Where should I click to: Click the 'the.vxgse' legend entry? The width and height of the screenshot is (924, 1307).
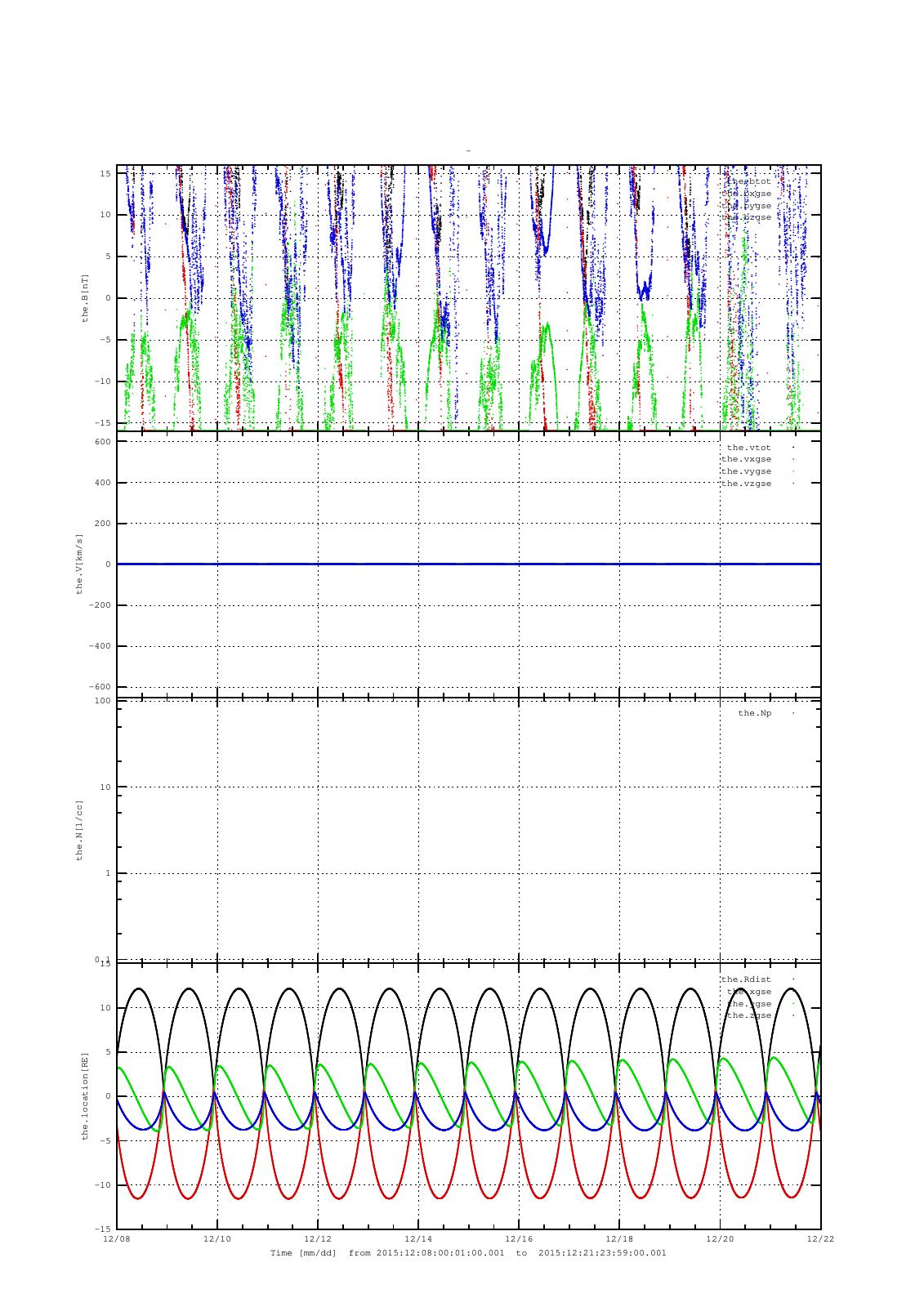pos(746,459)
